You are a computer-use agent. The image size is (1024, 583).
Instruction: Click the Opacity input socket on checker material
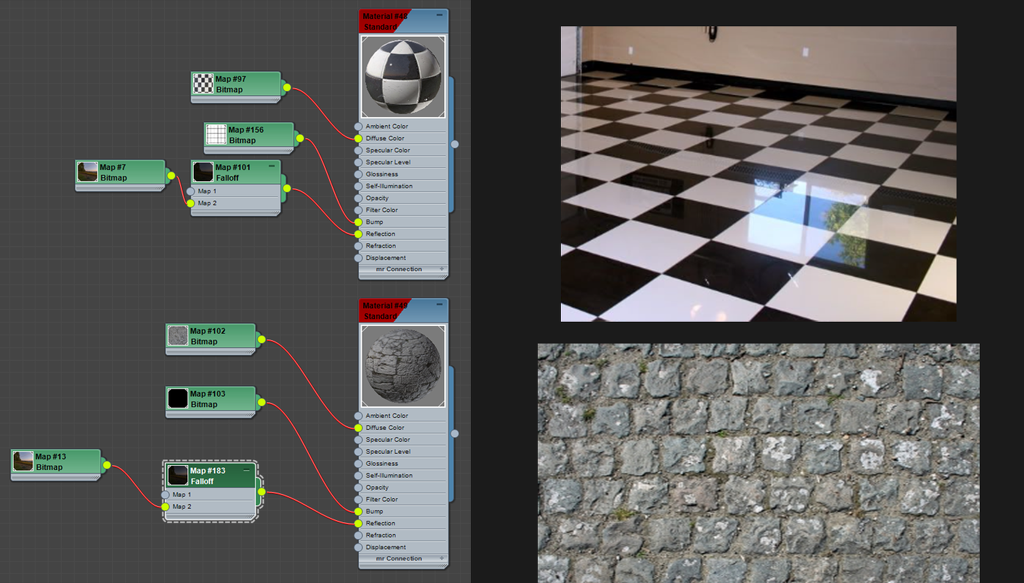359,198
